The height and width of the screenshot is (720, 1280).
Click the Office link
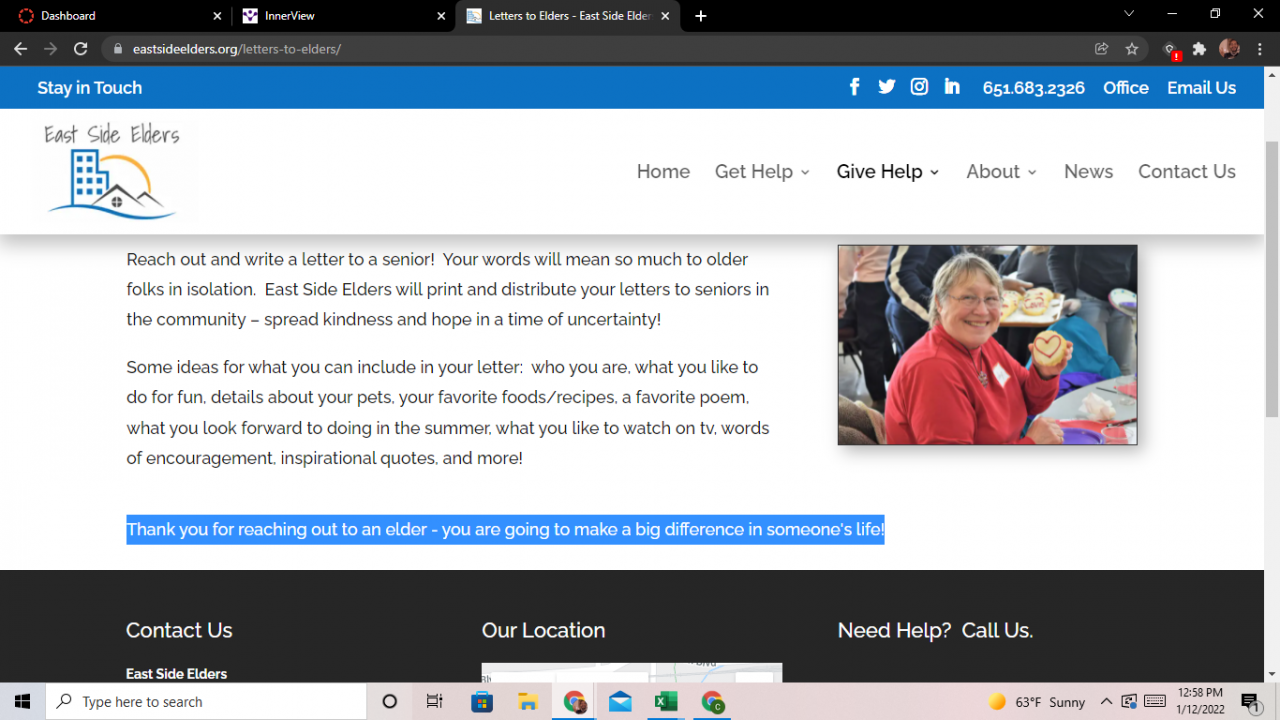point(1126,88)
